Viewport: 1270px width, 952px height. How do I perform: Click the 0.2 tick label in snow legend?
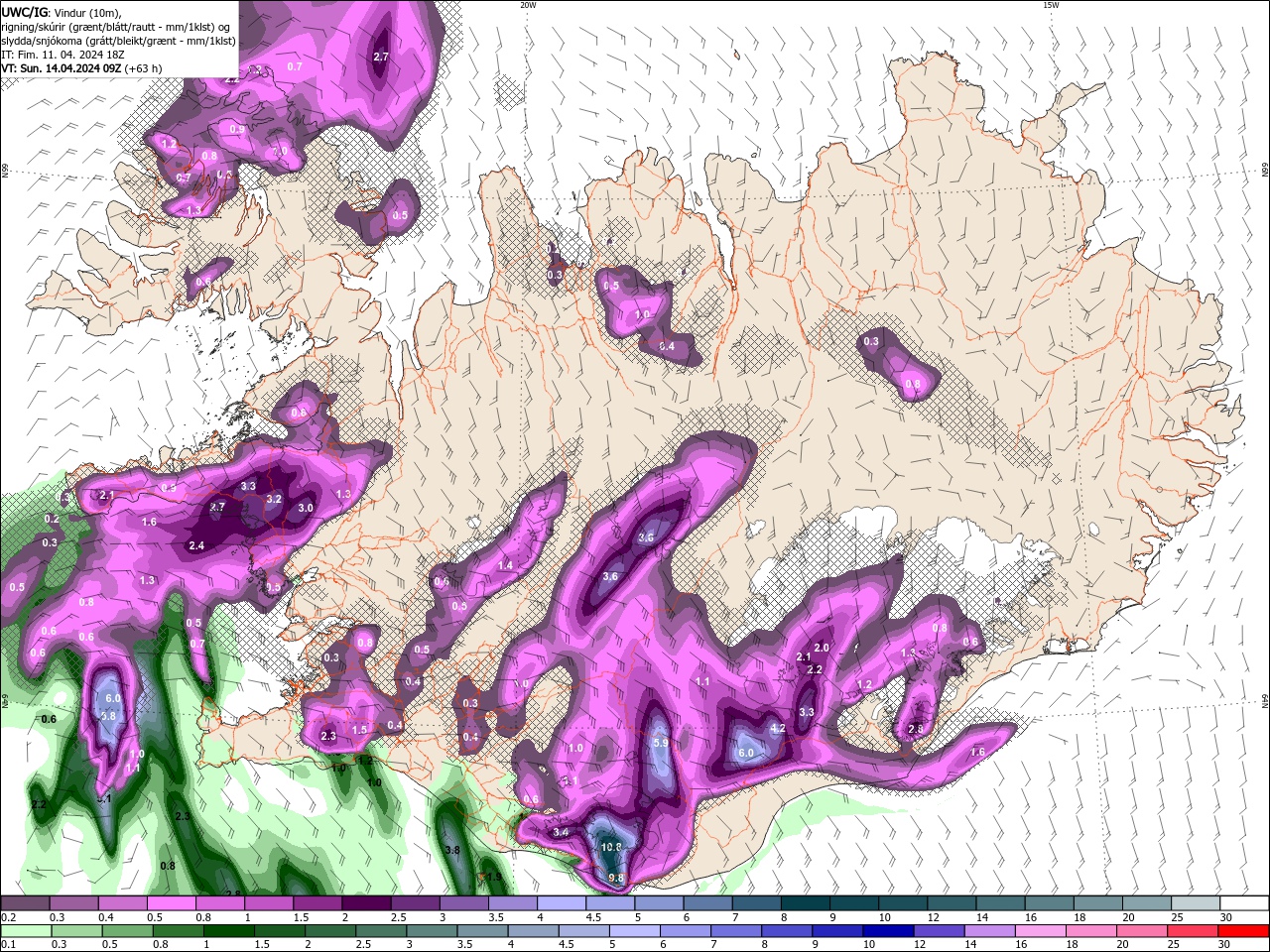click(8, 917)
